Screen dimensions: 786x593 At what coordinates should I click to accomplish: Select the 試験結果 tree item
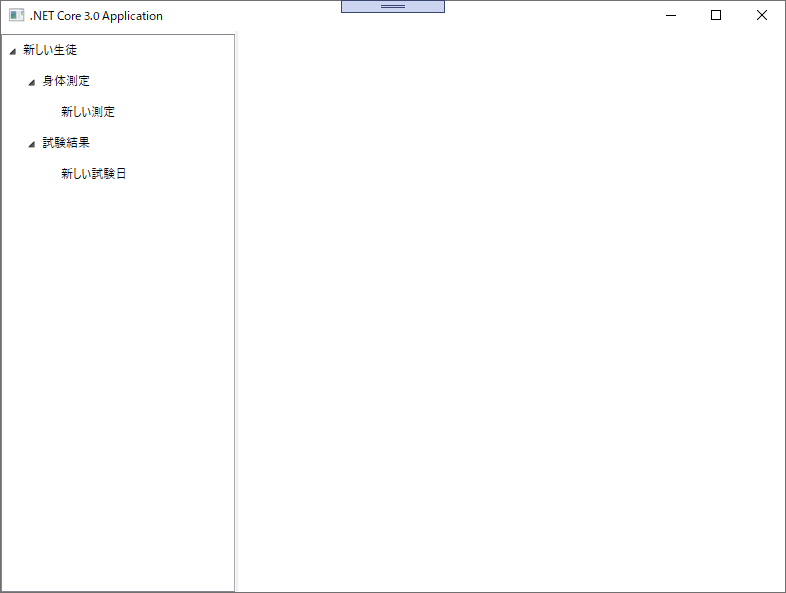click(x=66, y=143)
